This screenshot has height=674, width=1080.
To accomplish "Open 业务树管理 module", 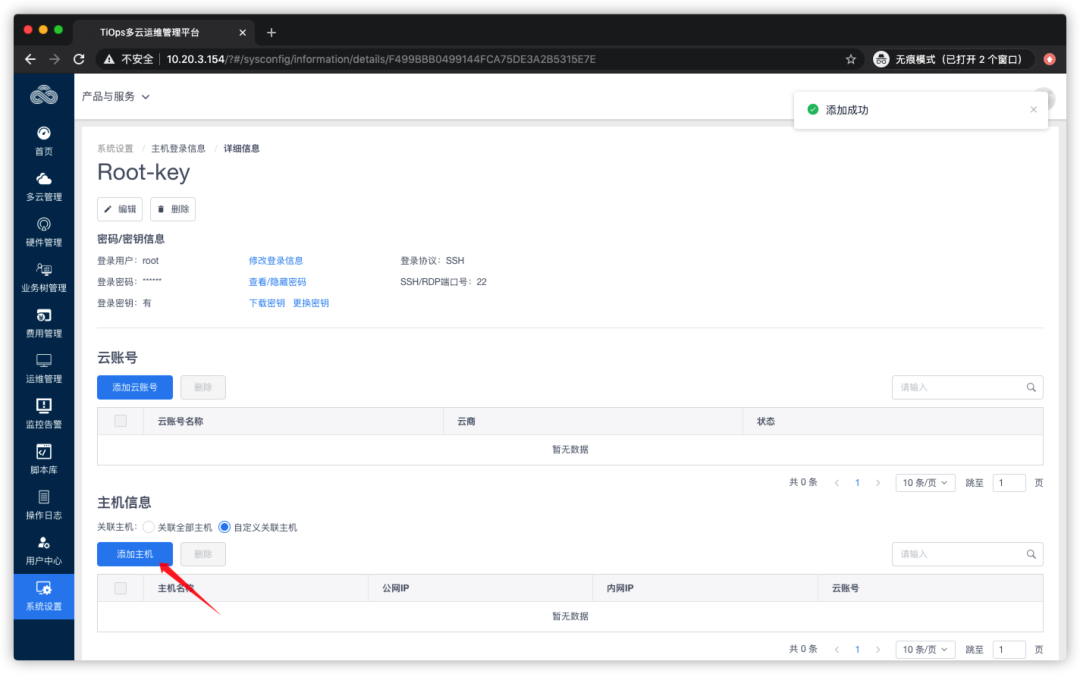I will tap(43, 278).
